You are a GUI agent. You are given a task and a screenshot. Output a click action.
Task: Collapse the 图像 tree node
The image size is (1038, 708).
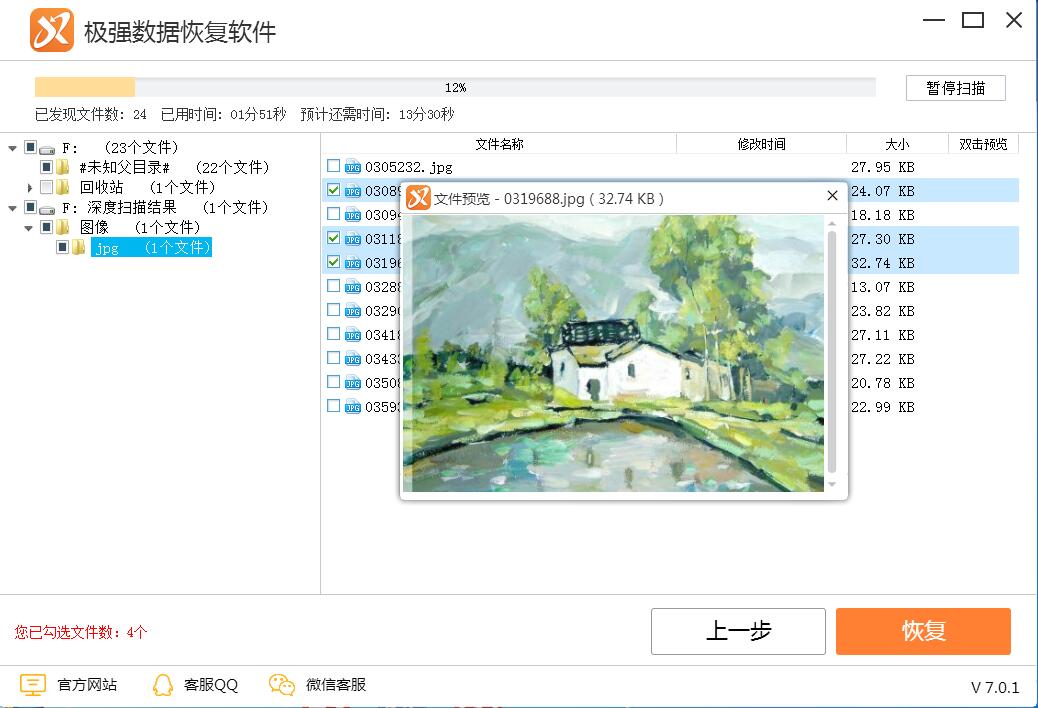pos(28,228)
